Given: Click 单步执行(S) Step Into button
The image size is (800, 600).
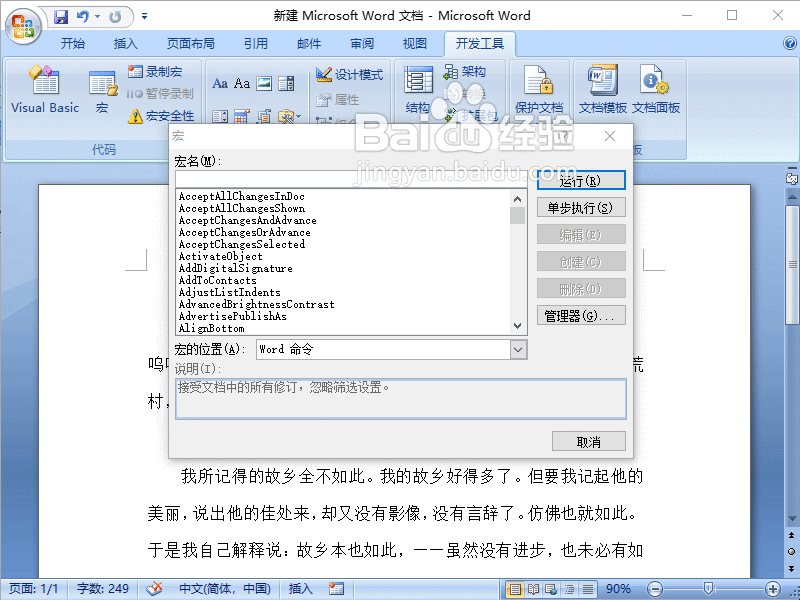Looking at the screenshot, I should pos(581,208).
